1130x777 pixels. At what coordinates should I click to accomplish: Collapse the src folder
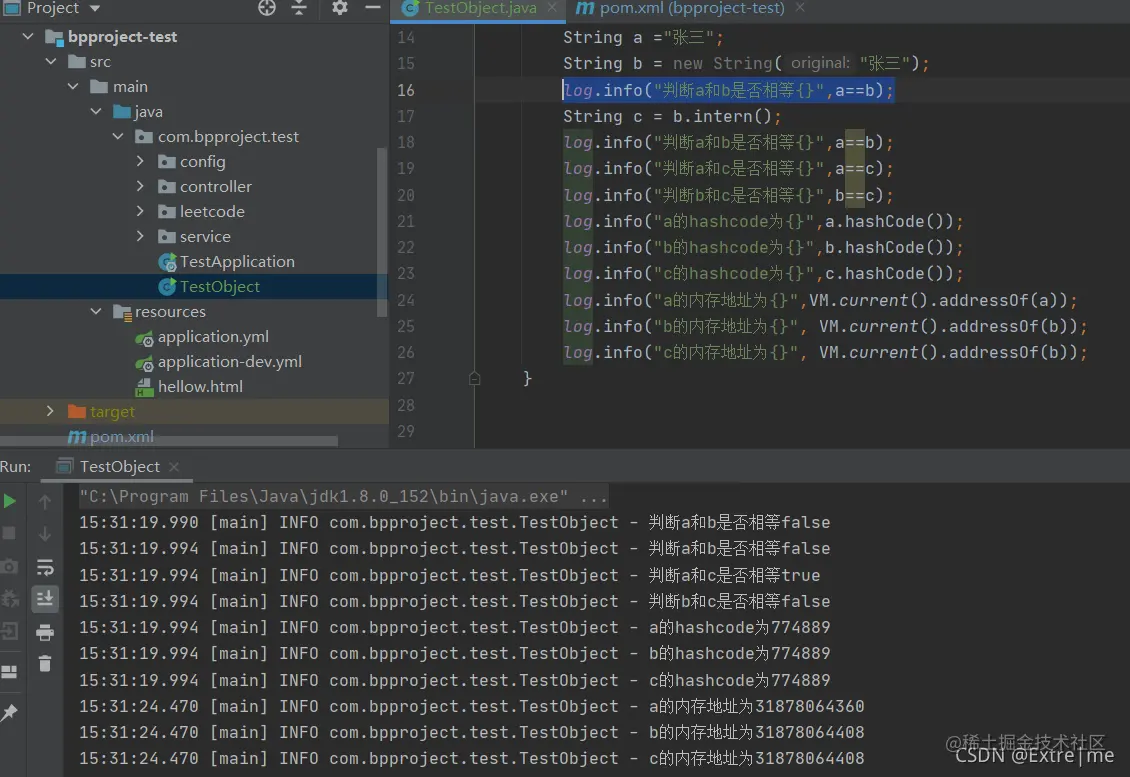coord(51,61)
